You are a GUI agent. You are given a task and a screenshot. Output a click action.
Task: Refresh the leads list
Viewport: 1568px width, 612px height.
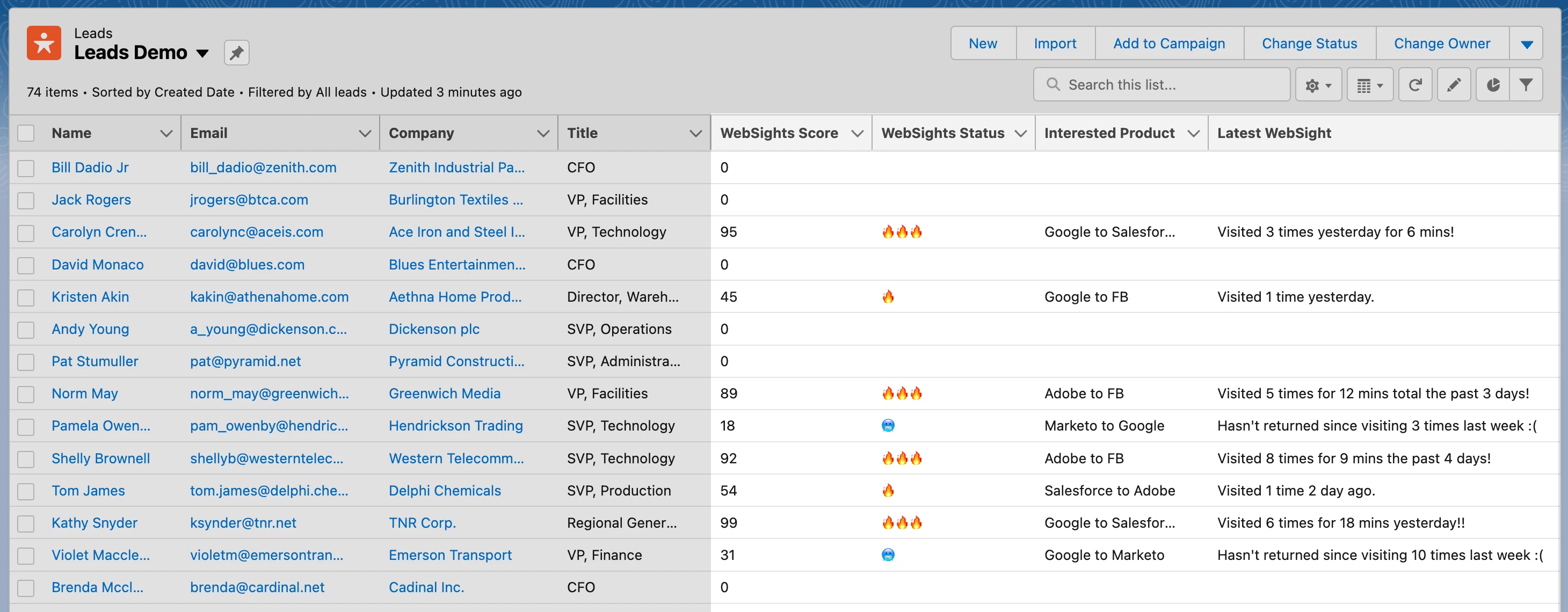click(1414, 85)
